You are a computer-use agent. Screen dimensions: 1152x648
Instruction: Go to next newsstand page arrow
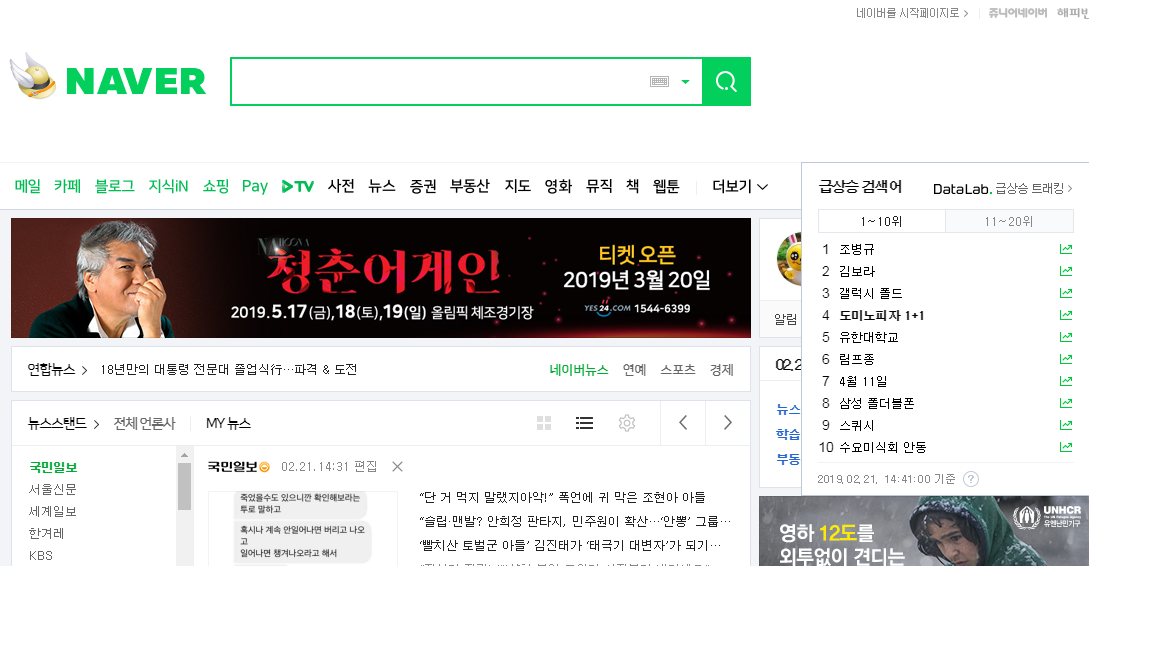[727, 422]
